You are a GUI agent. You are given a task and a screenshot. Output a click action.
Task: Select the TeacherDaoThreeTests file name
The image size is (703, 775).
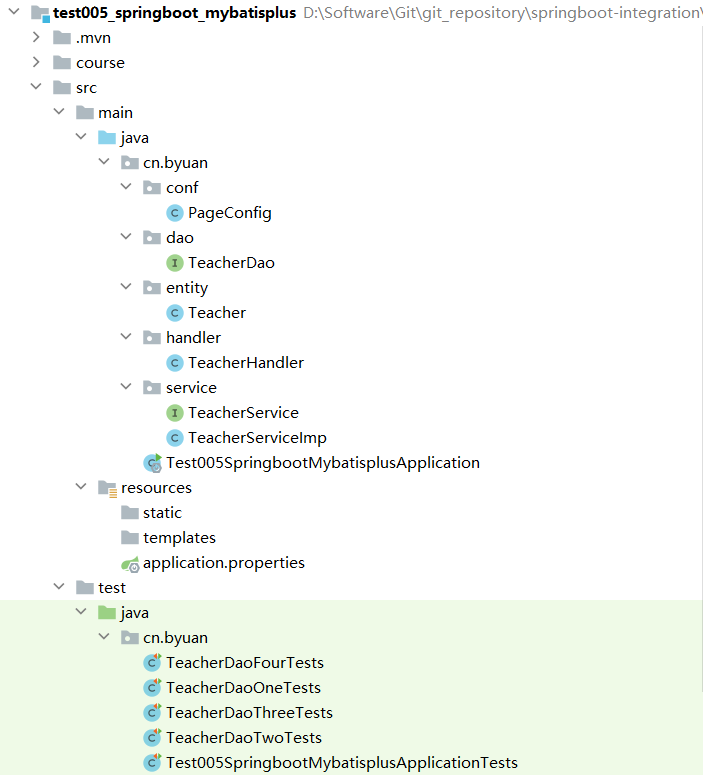click(250, 713)
